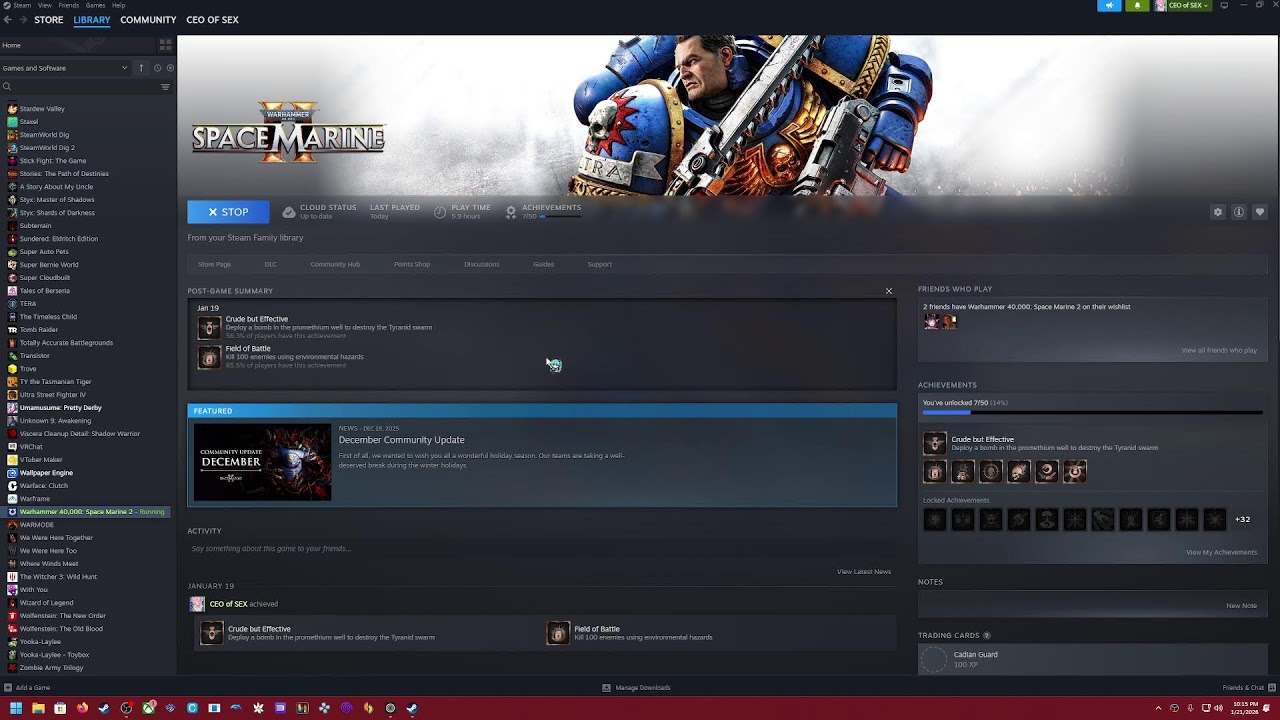Toggle favorite heart for Space Marine 2
Viewport: 1280px width, 720px height.
[1260, 212]
